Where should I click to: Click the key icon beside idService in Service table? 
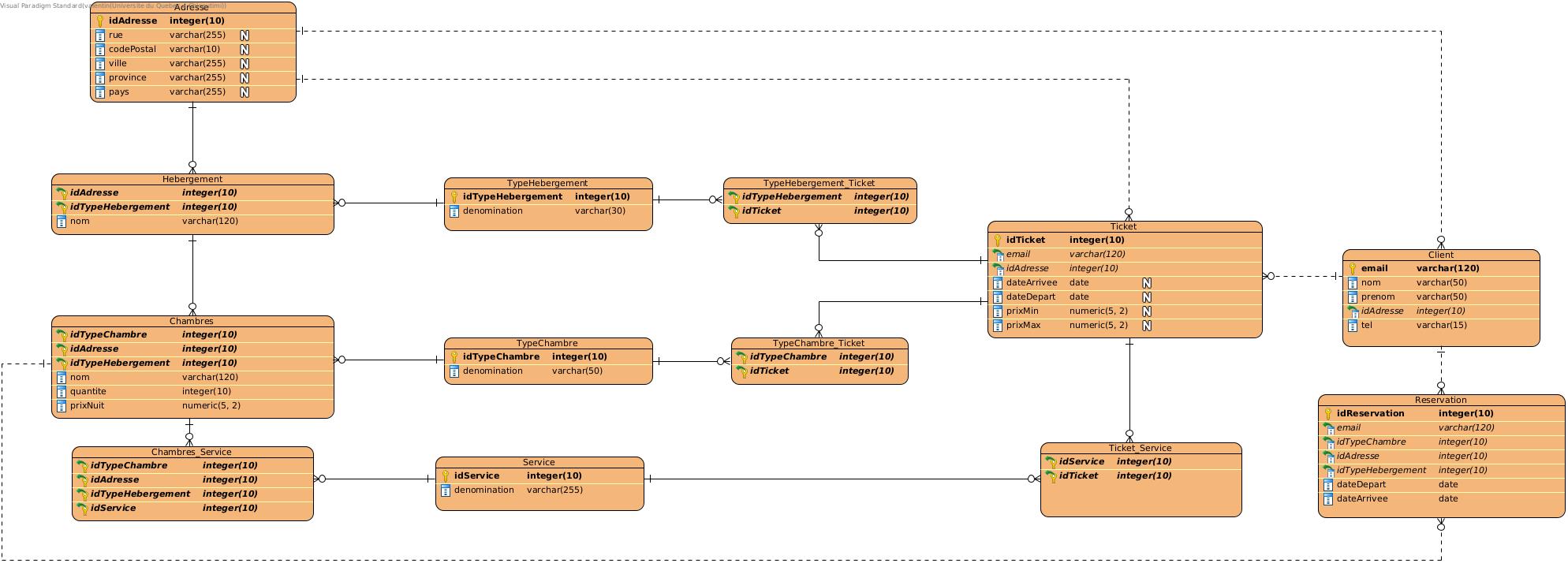click(446, 476)
